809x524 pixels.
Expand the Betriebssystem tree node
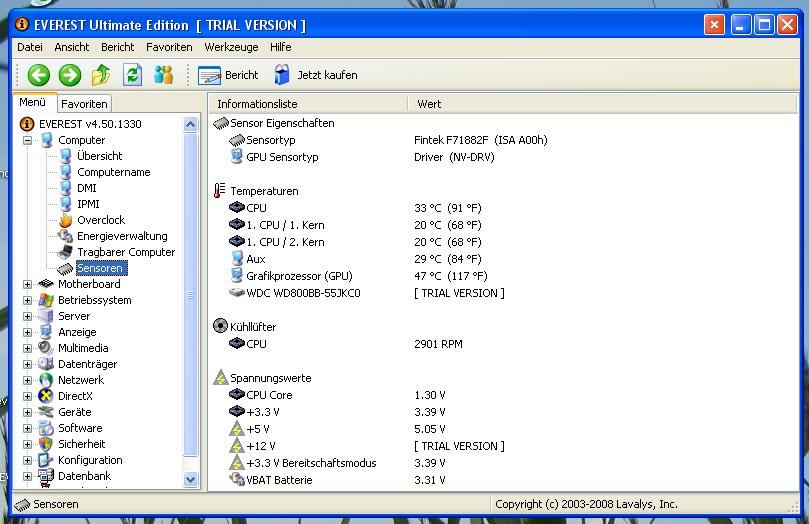tap(27, 300)
